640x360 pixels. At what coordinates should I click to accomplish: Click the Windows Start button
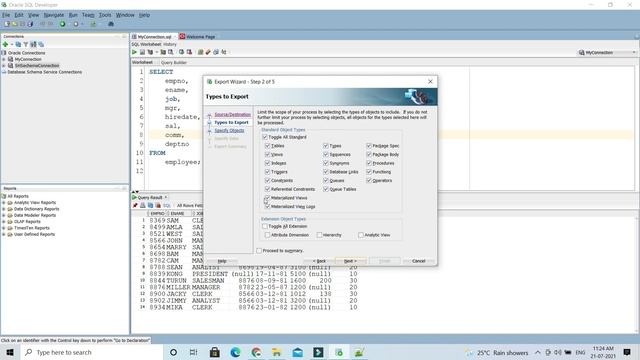click(10, 352)
